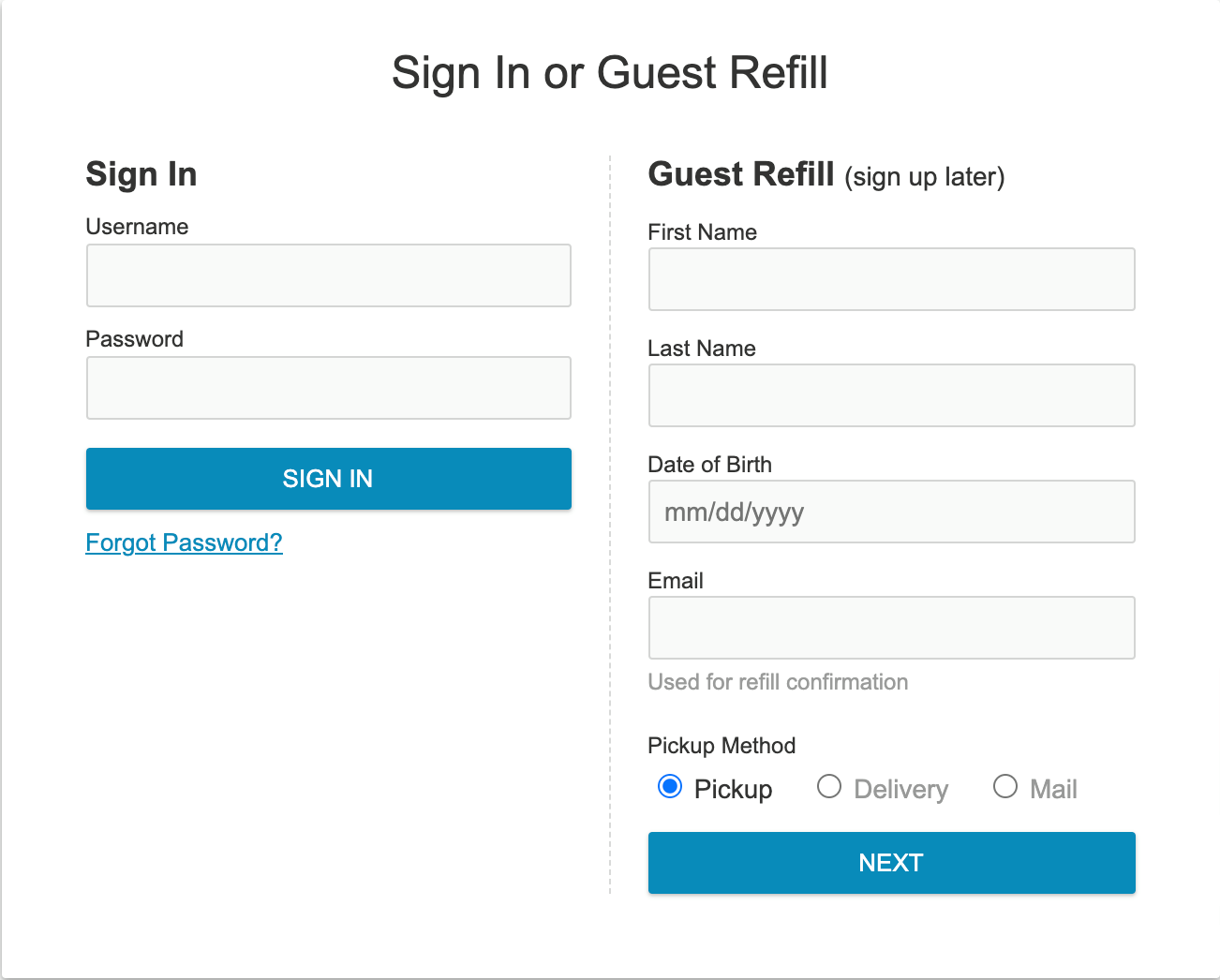Open the Forgot Password? link
Image resolution: width=1220 pixels, height=980 pixels.
(184, 543)
